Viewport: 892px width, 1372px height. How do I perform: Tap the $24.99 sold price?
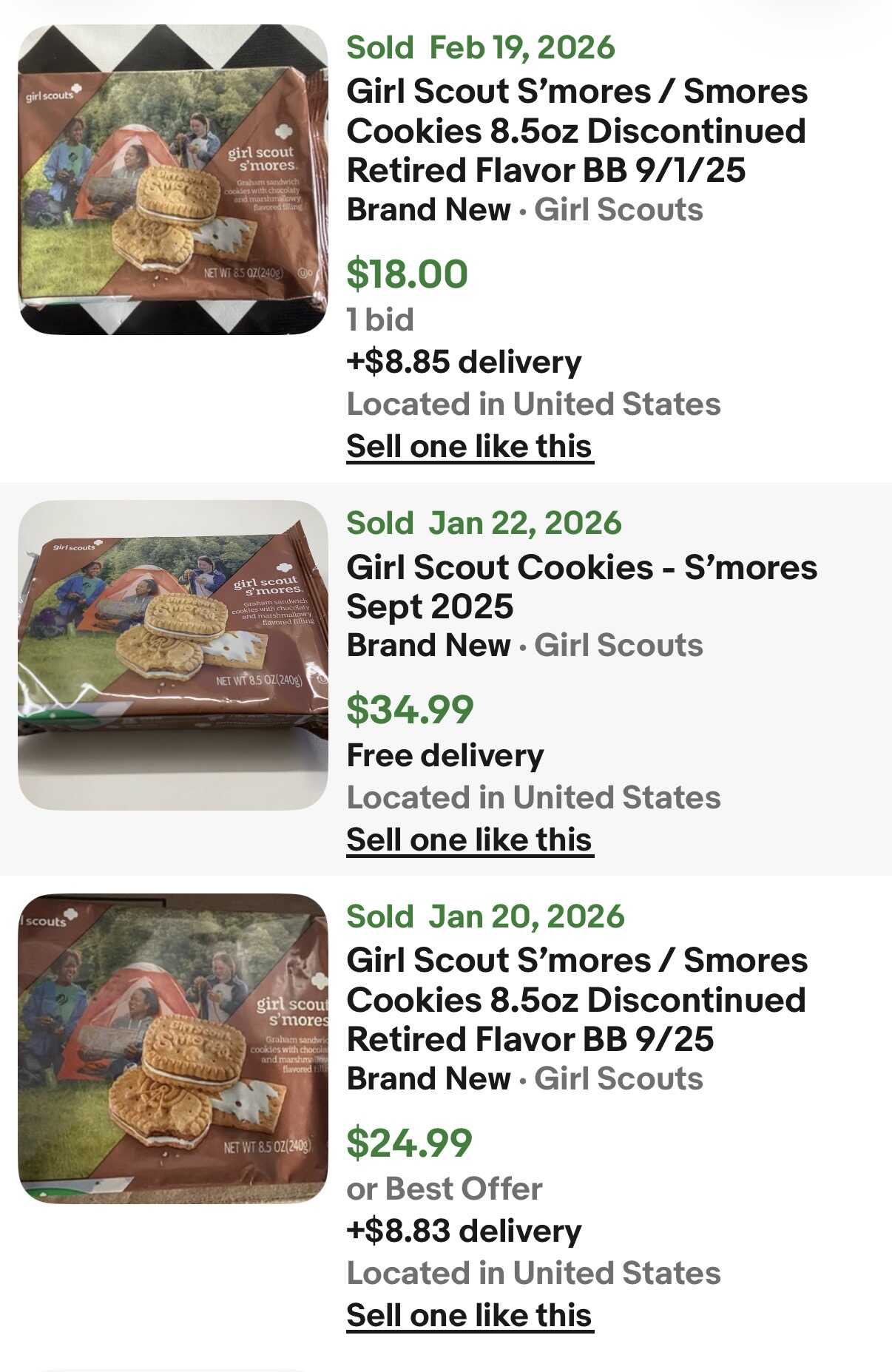coord(409,1142)
